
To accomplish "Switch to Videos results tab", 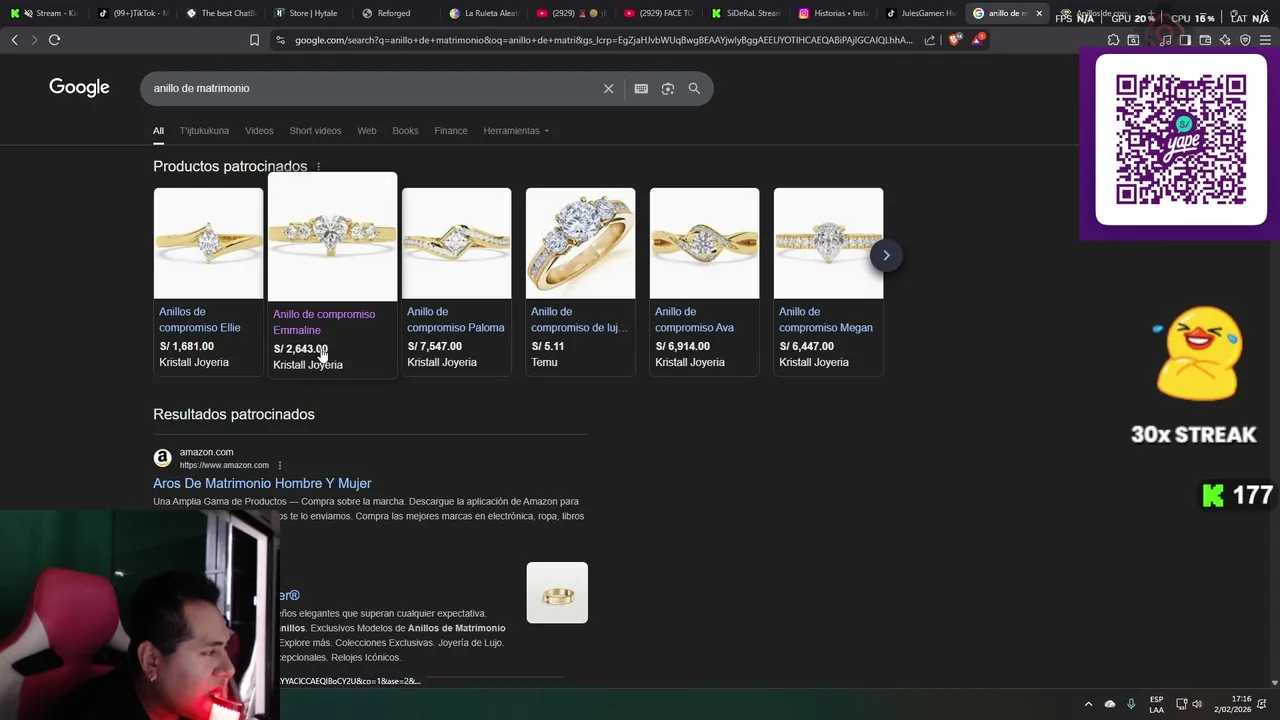I will point(259,131).
